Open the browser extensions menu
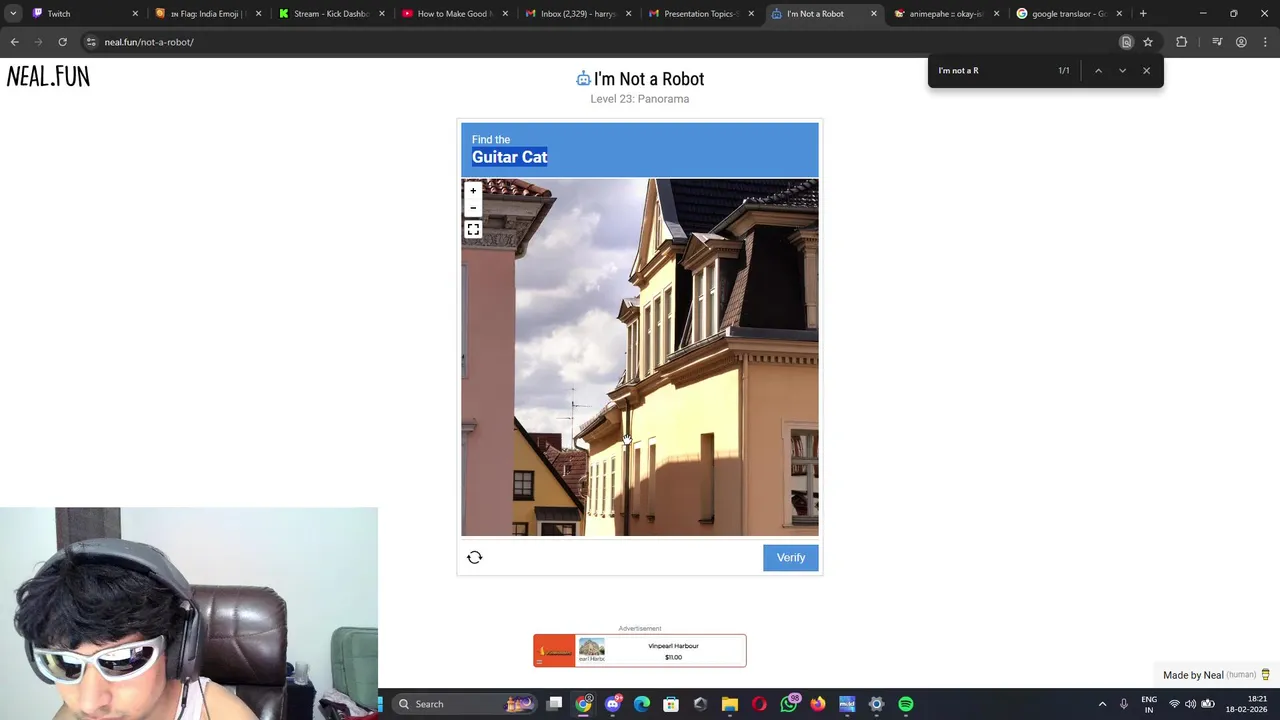The image size is (1280, 720). coord(1182,42)
